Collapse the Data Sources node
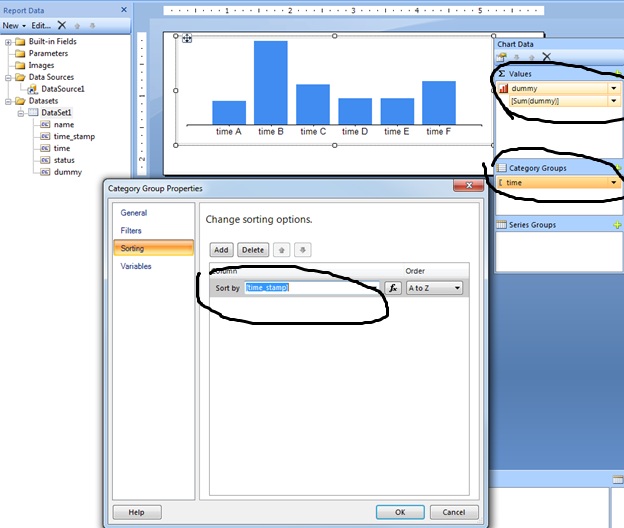This screenshot has width=624, height=528. pos(8,78)
